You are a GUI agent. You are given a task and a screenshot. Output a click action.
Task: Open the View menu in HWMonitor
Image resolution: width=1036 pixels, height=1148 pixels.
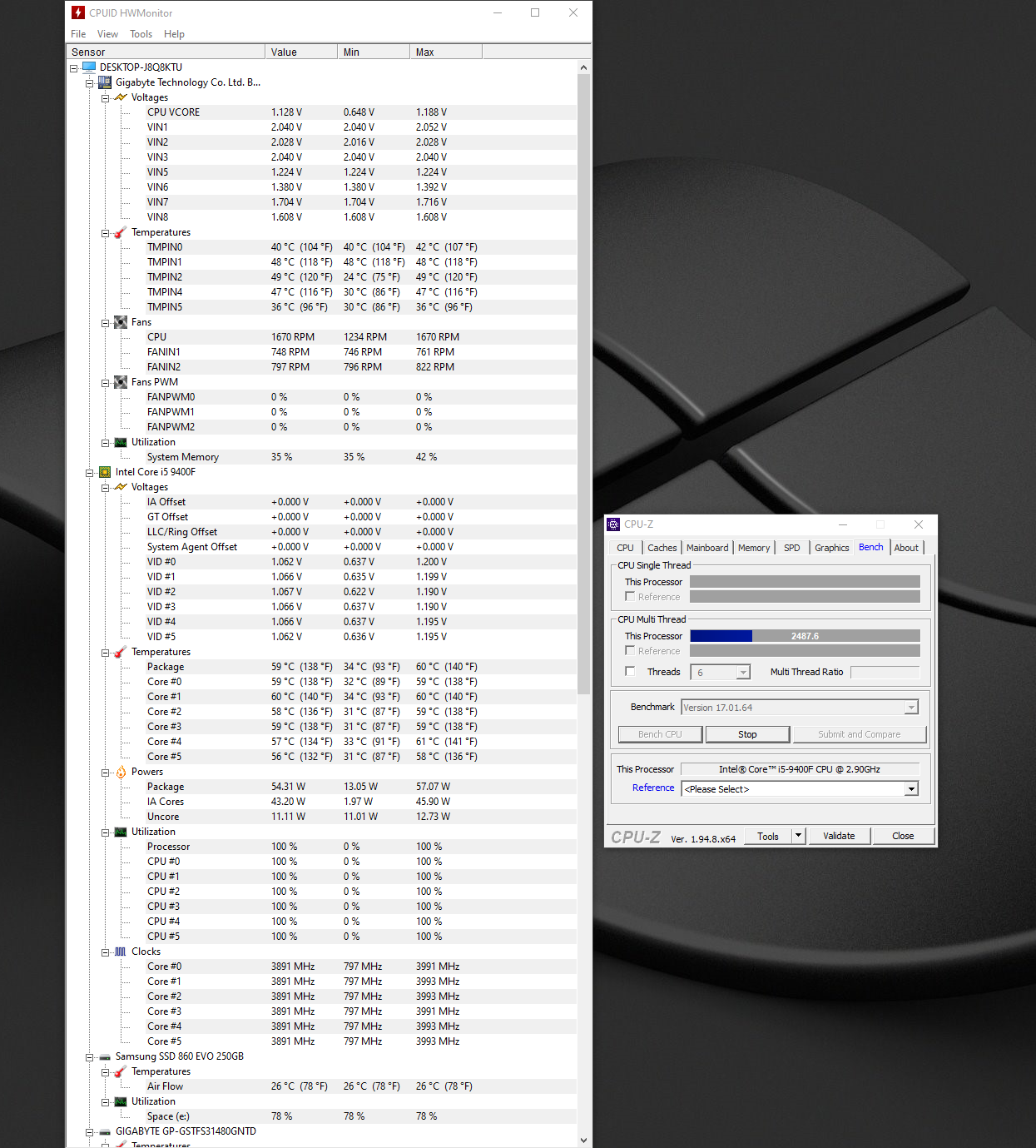point(107,34)
